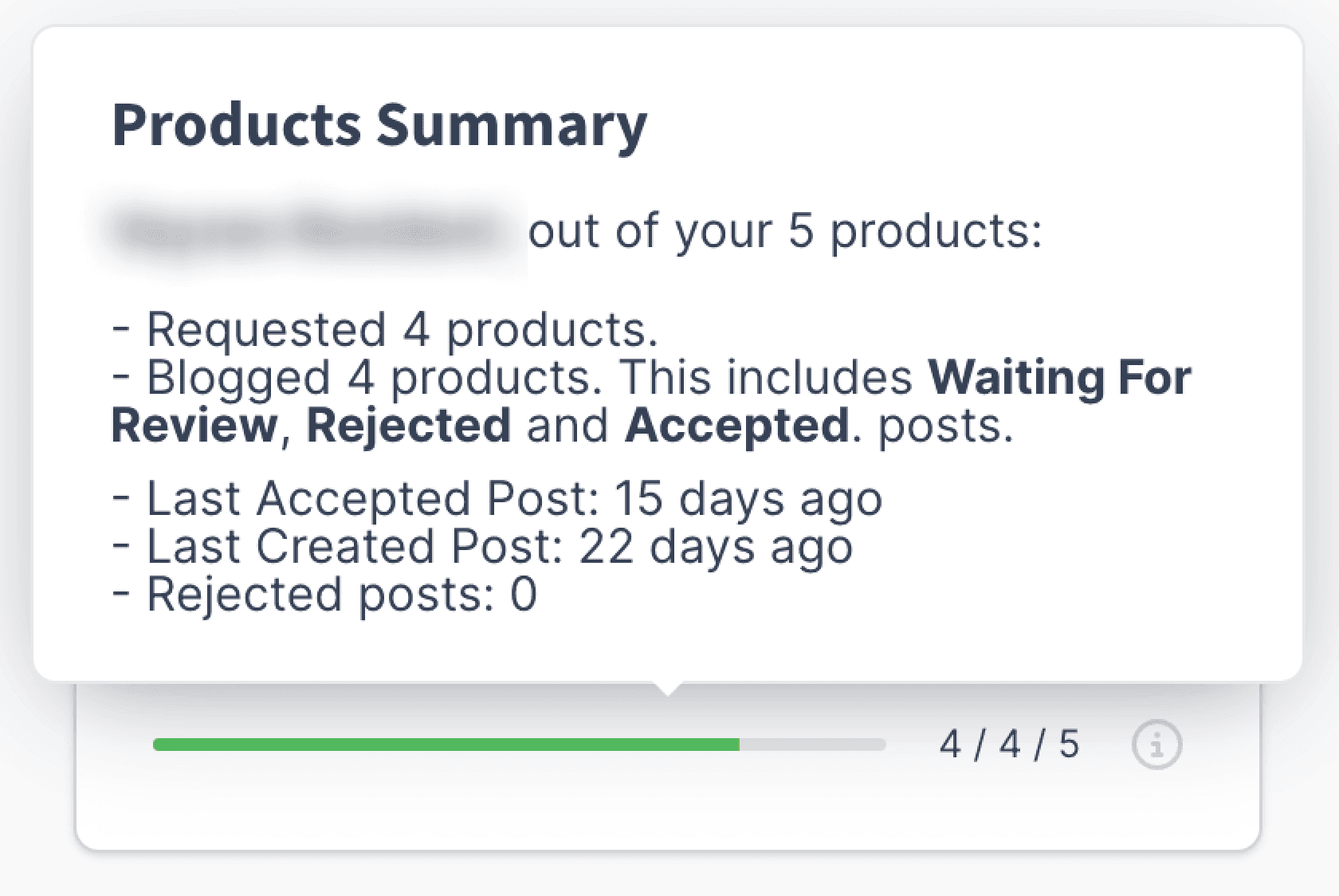Click the bold 'Accepted' word

(x=737, y=425)
